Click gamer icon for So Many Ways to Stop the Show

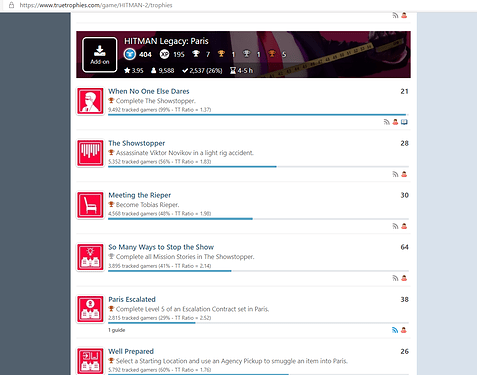click(404, 278)
